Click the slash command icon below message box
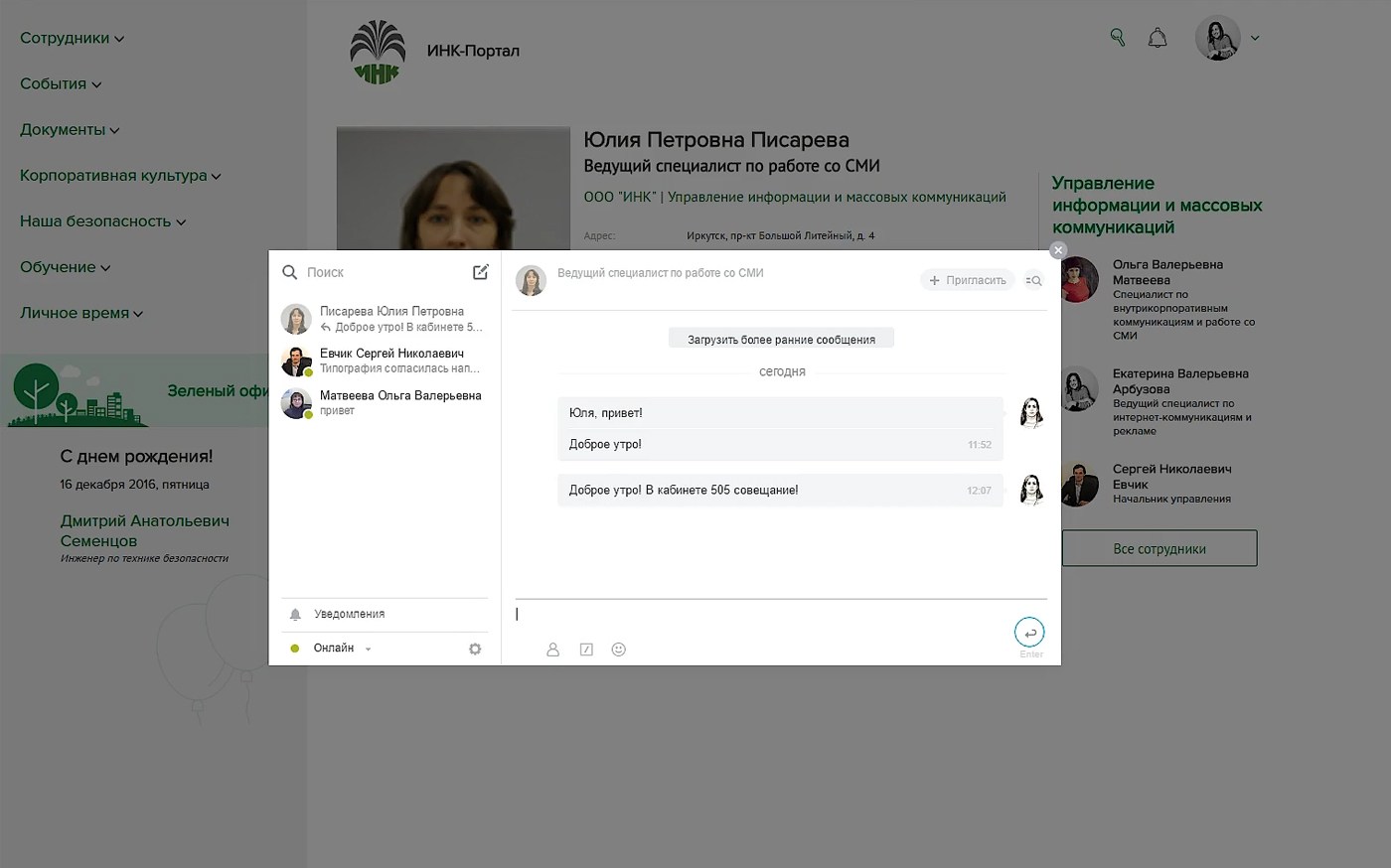 point(586,650)
